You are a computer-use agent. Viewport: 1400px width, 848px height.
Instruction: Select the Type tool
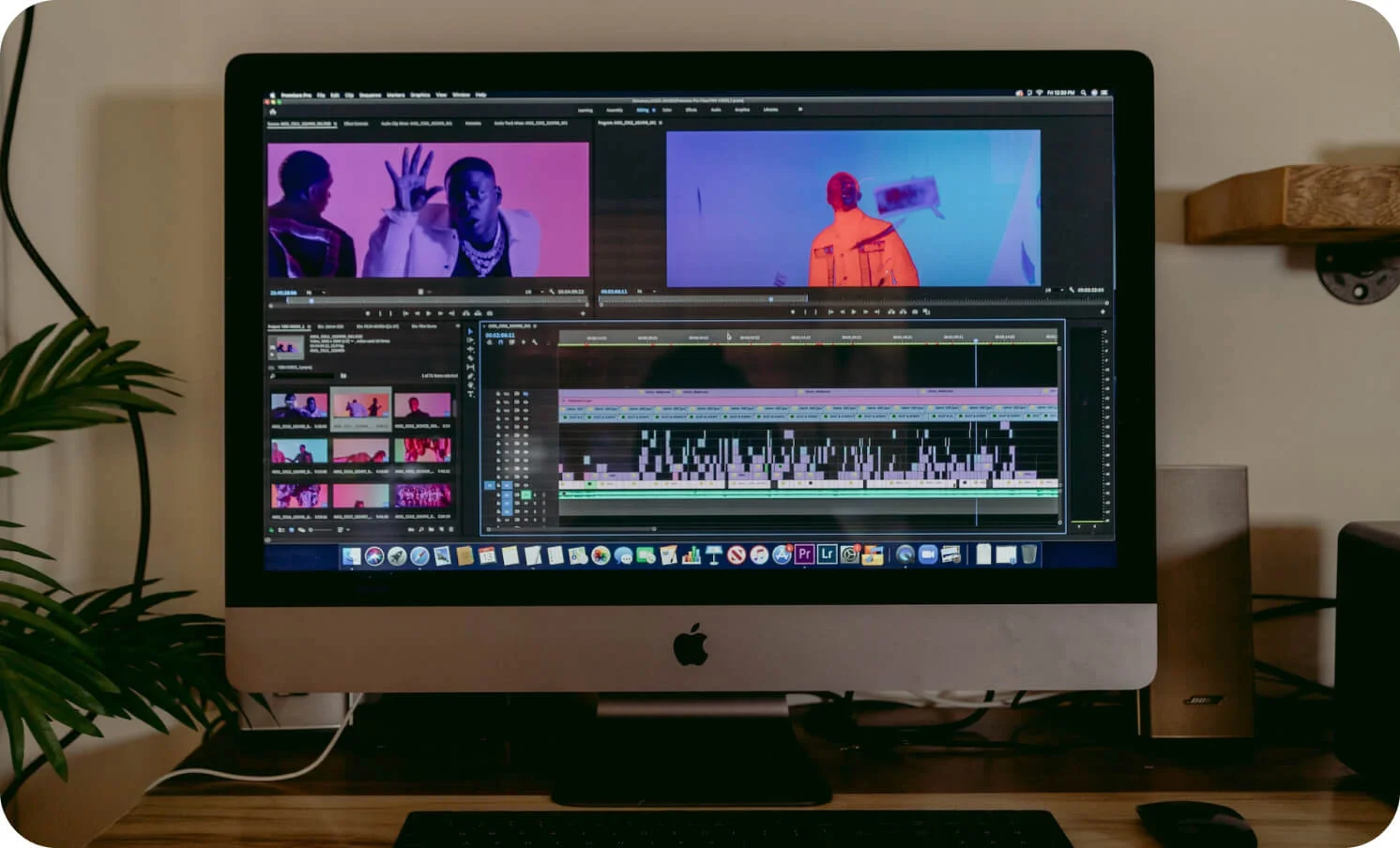470,394
